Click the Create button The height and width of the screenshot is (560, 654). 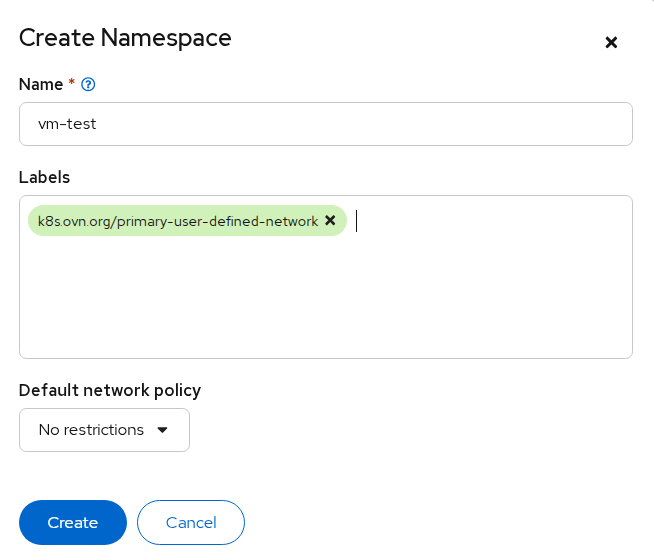pyautogui.click(x=73, y=522)
